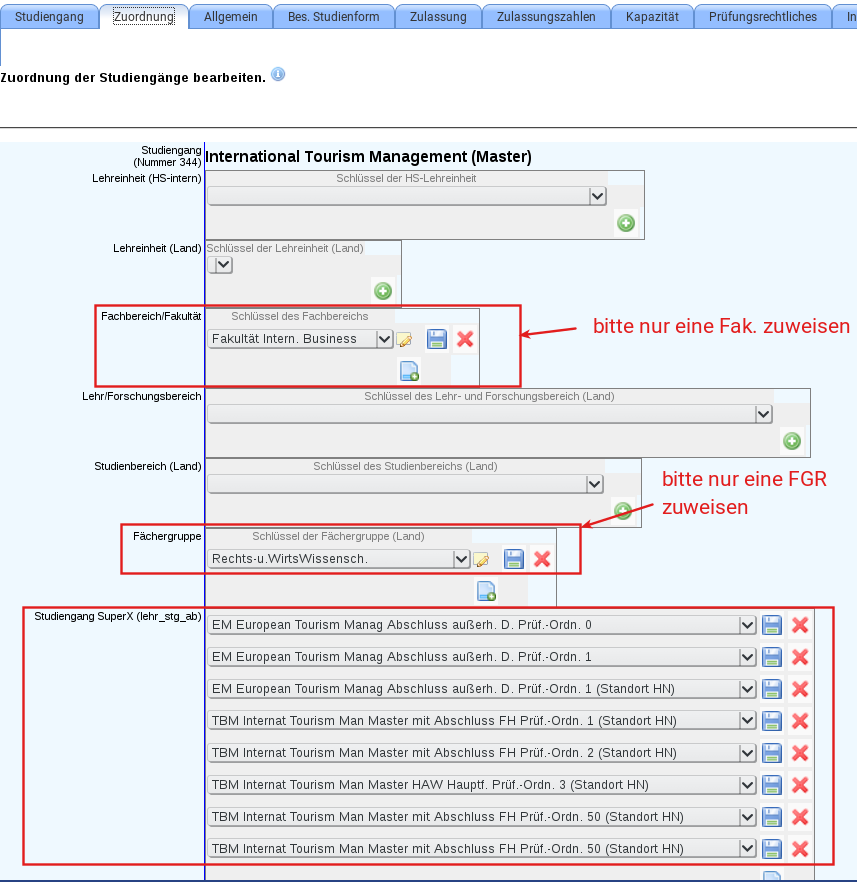Open the Schlüssel der Lehreinheit (Land) dropdown
This screenshot has width=857, height=882.
[220, 265]
